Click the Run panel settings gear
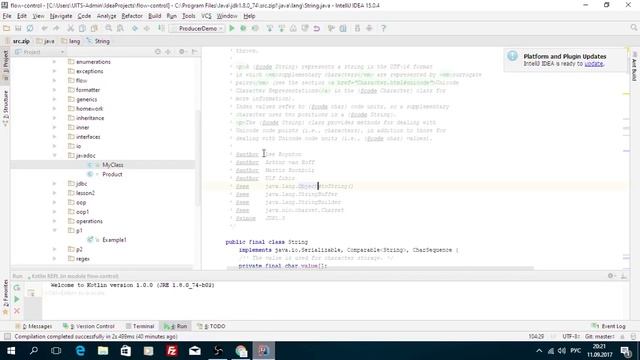This screenshot has width=640, height=360. pyautogui.click(x=611, y=276)
